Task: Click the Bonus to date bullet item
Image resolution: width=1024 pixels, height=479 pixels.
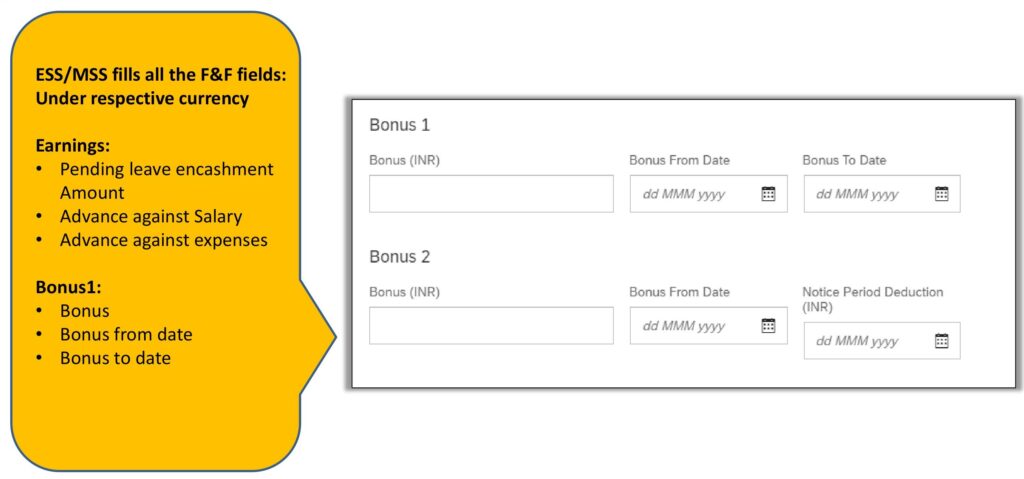Action: [115, 358]
